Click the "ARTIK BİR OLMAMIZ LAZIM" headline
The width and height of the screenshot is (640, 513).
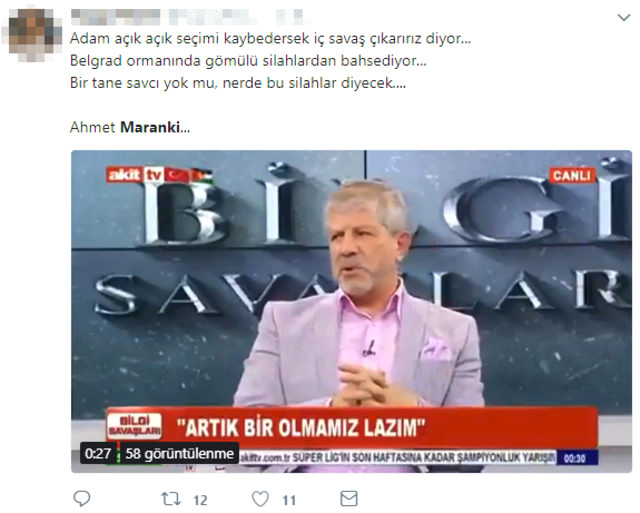coord(301,428)
